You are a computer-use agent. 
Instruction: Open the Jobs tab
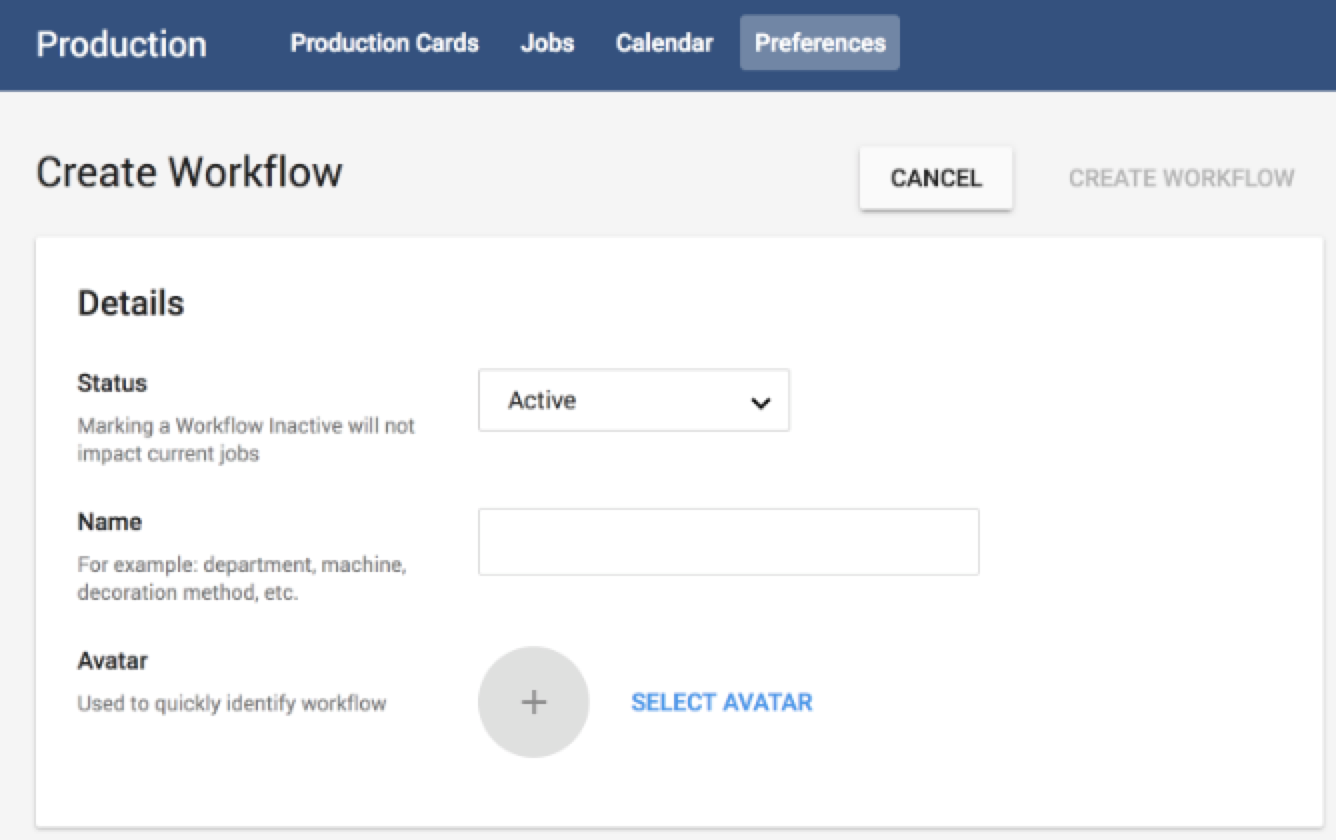[x=547, y=43]
